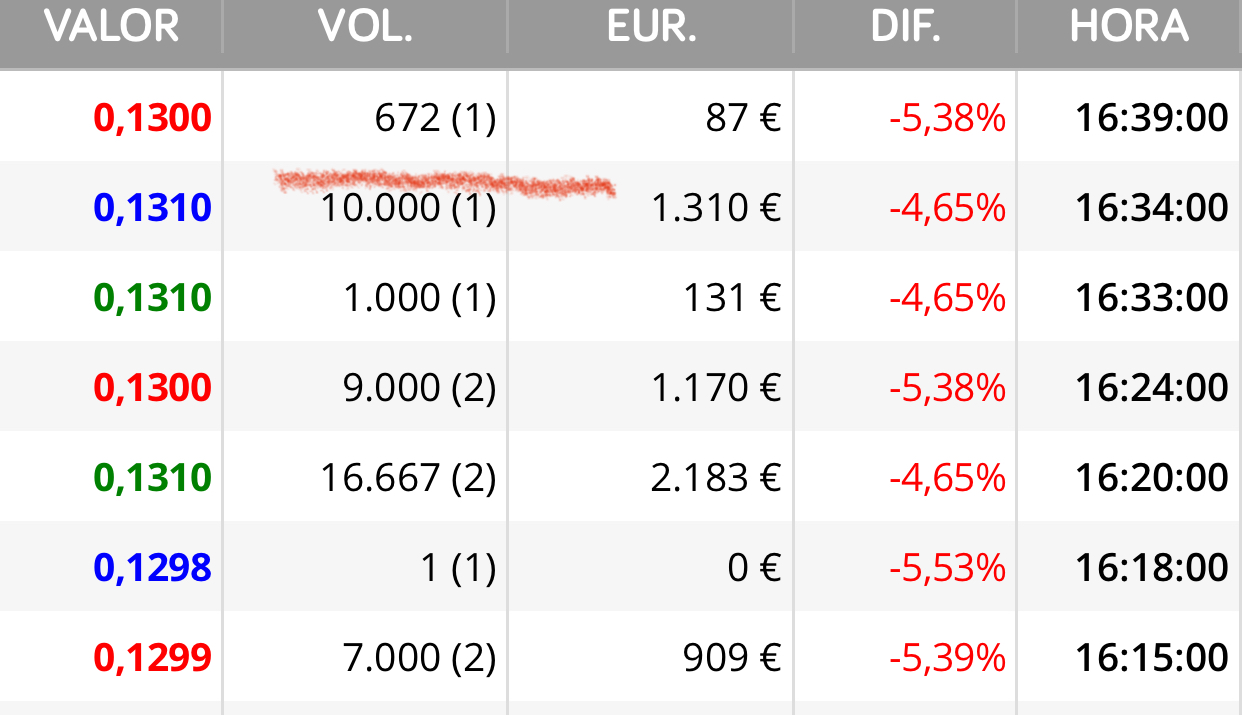Click the DIF. column header

click(x=905, y=27)
